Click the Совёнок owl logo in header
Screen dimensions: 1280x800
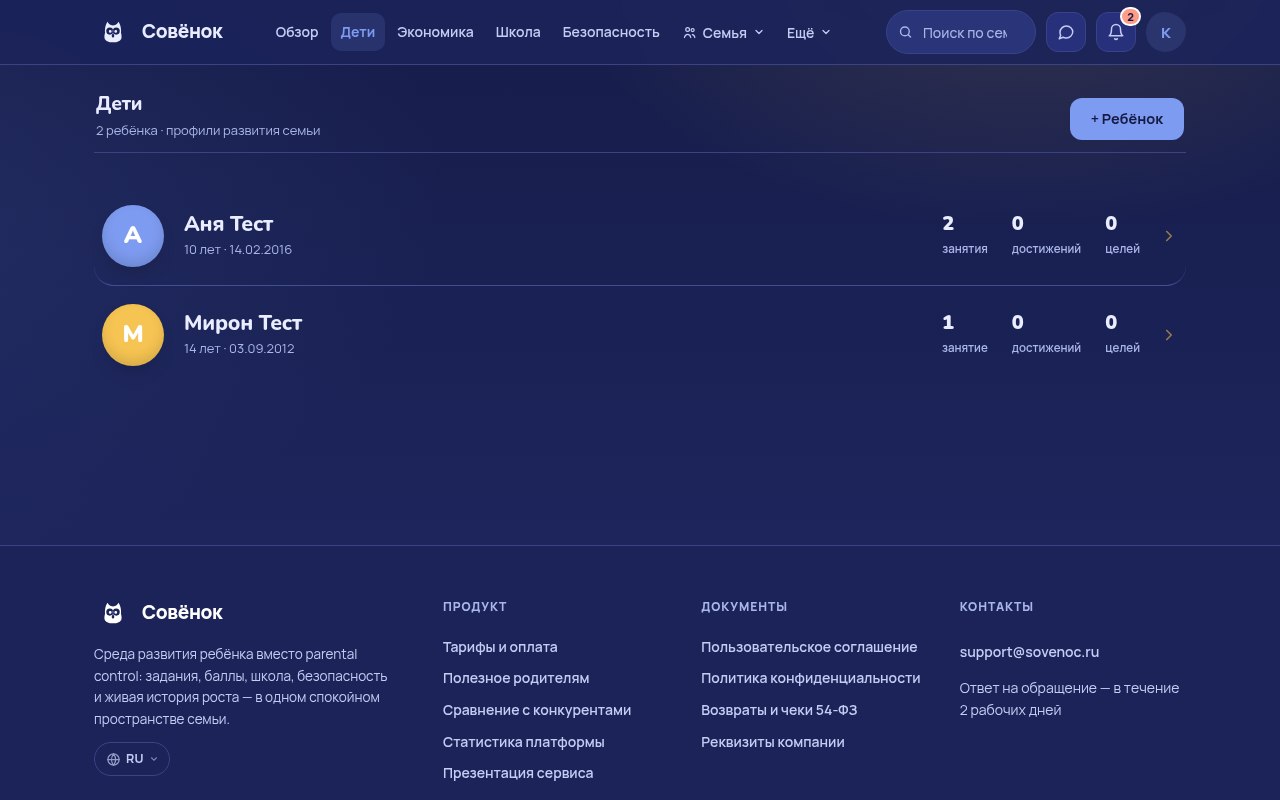113,32
